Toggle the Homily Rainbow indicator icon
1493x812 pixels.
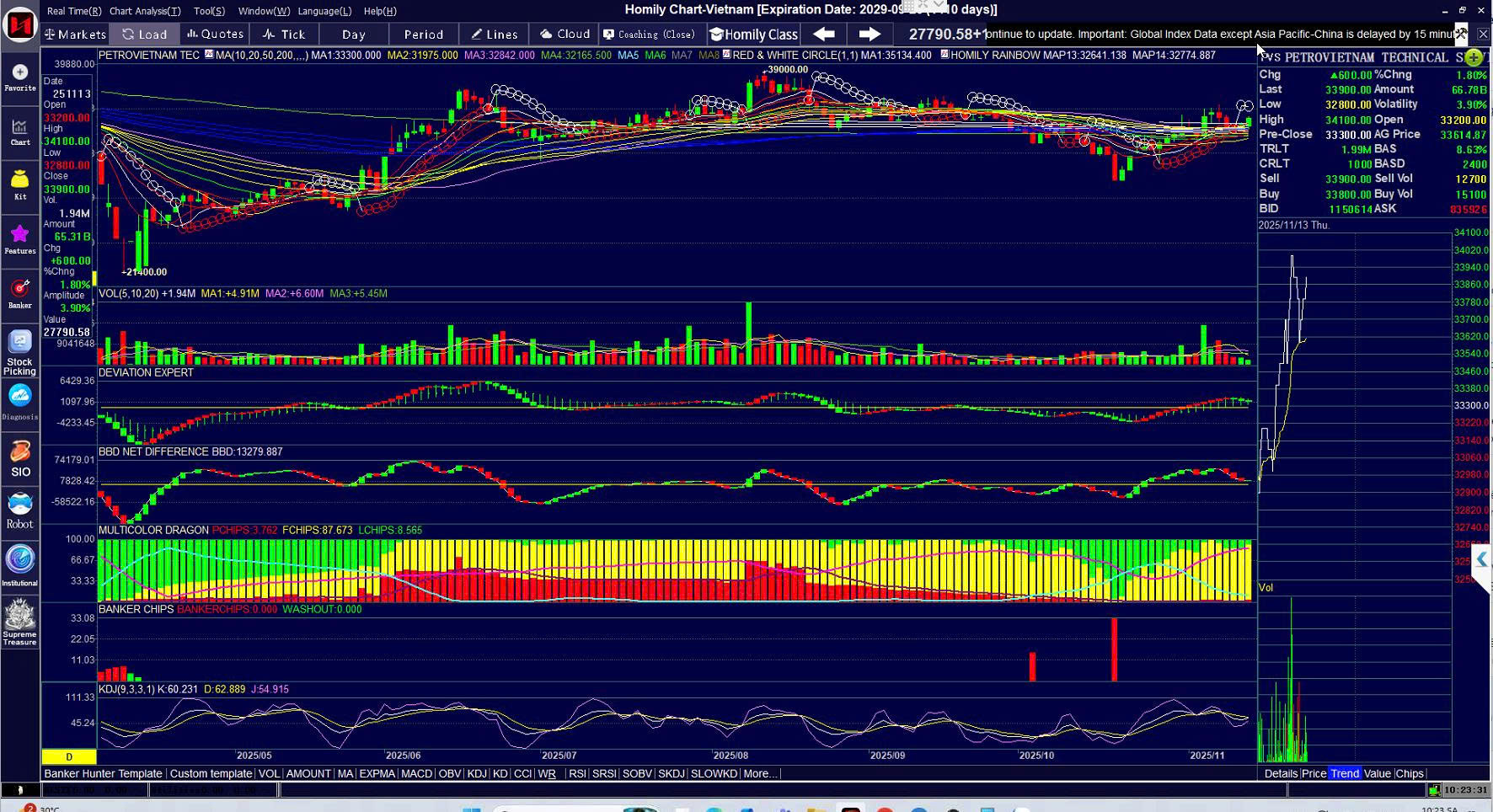pos(944,55)
